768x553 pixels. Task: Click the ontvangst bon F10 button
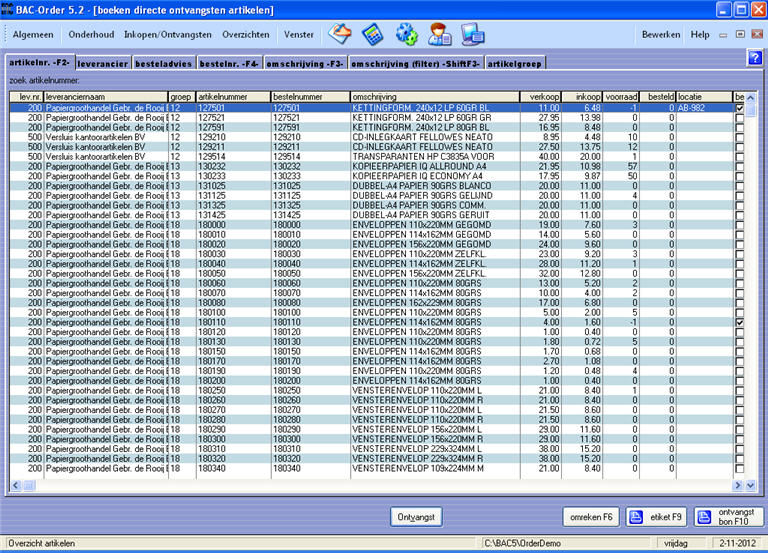727,516
